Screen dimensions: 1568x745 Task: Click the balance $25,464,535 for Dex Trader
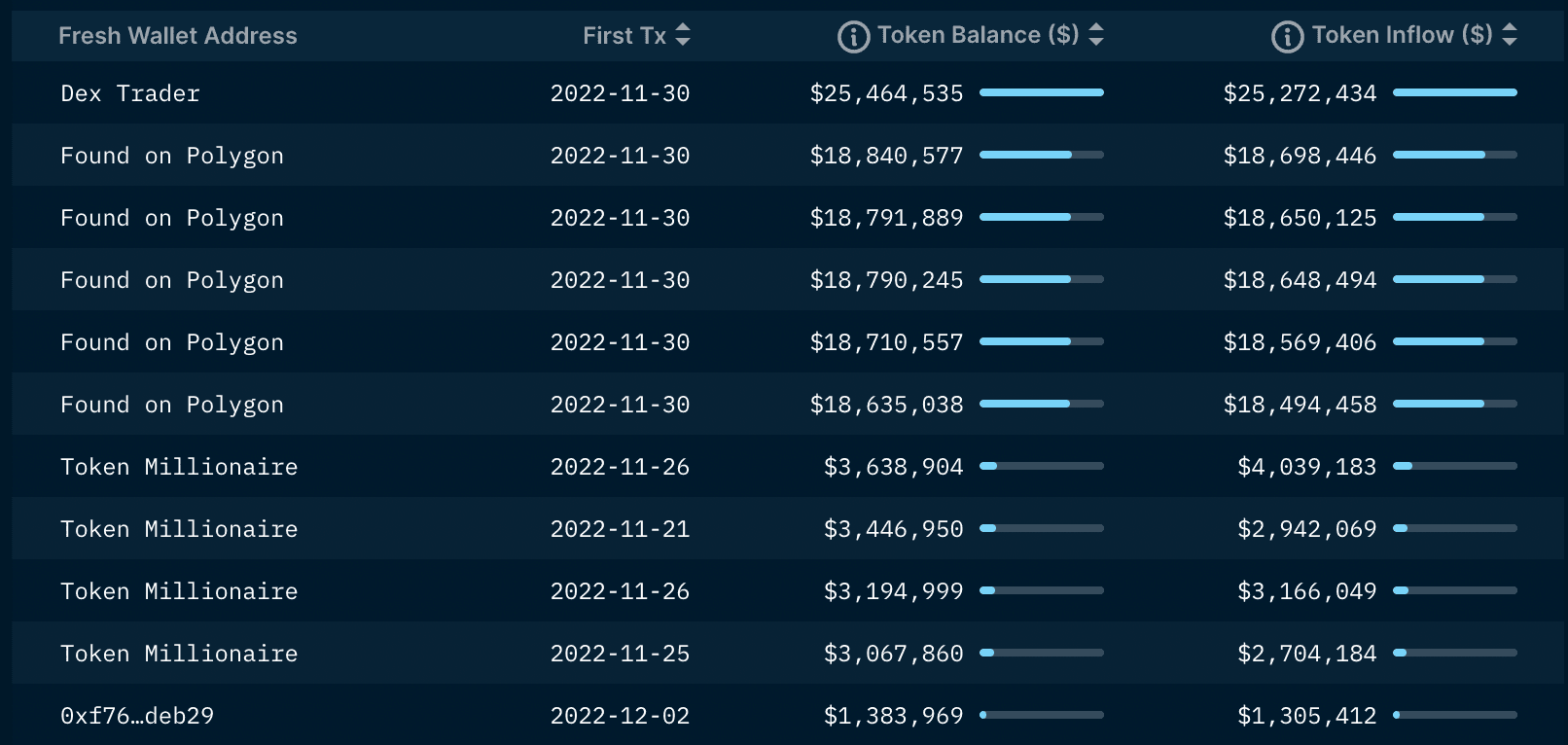(x=886, y=93)
